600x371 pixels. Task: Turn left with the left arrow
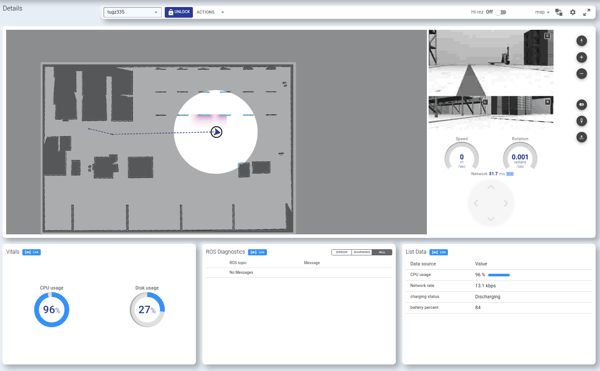click(476, 203)
